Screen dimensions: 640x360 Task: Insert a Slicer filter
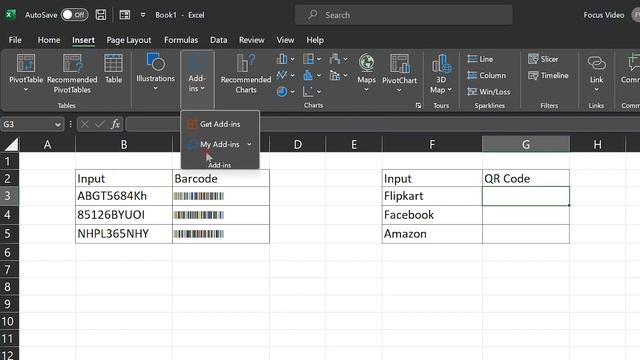click(x=543, y=59)
